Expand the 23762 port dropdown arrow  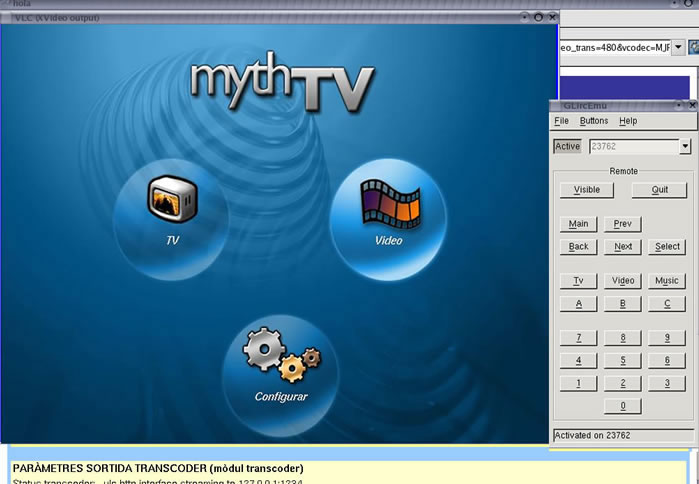point(685,146)
